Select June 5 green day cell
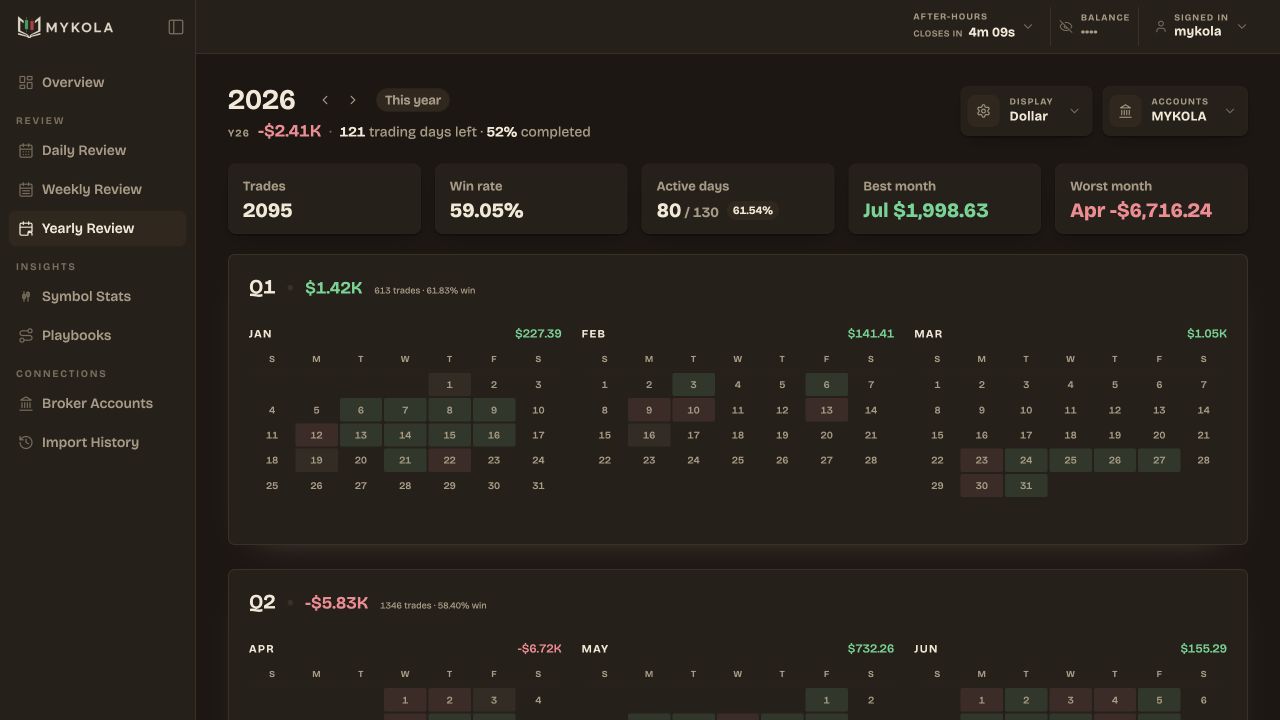Screen dimensions: 1280x720 1159,700
